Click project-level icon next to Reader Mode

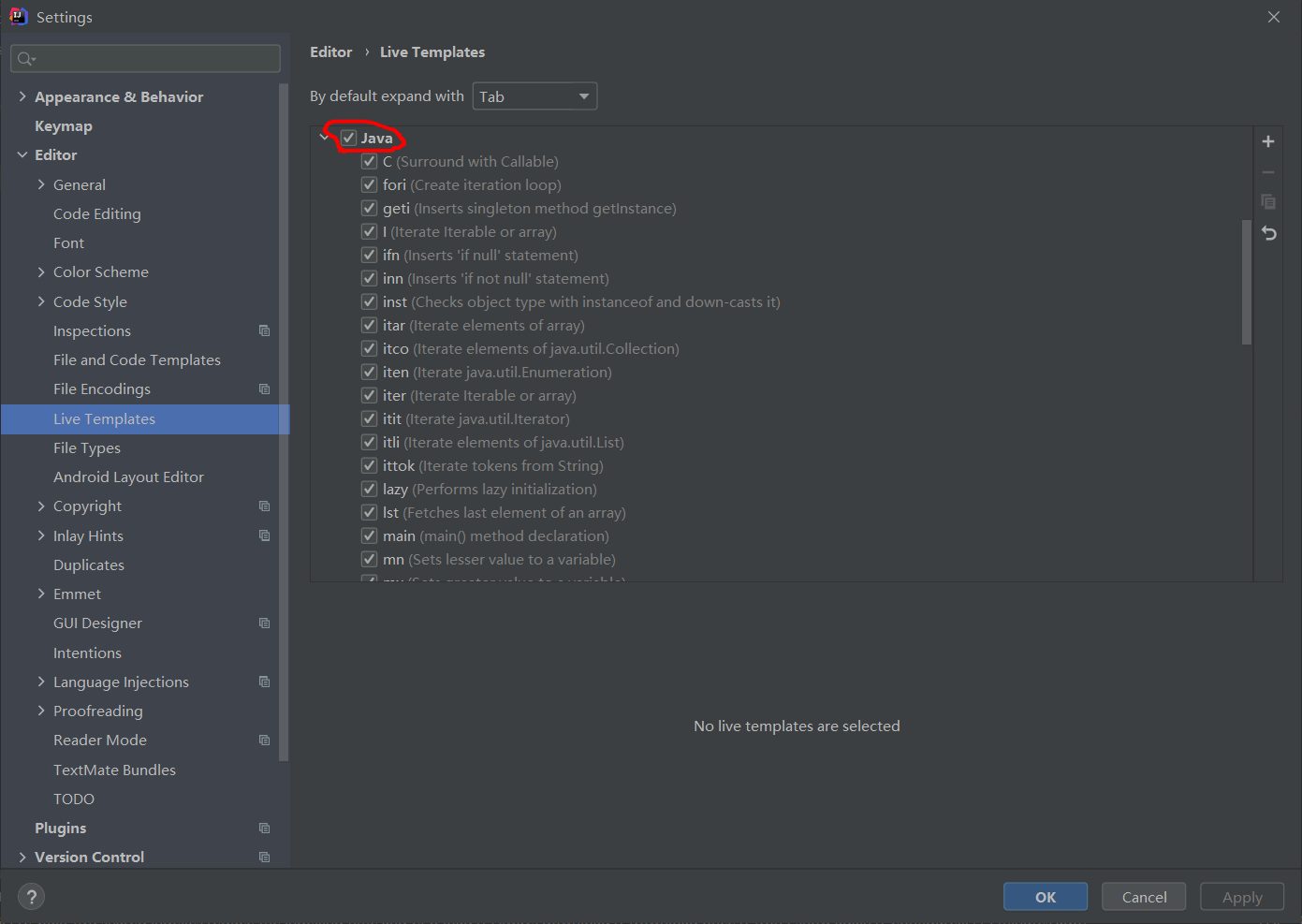(264, 740)
